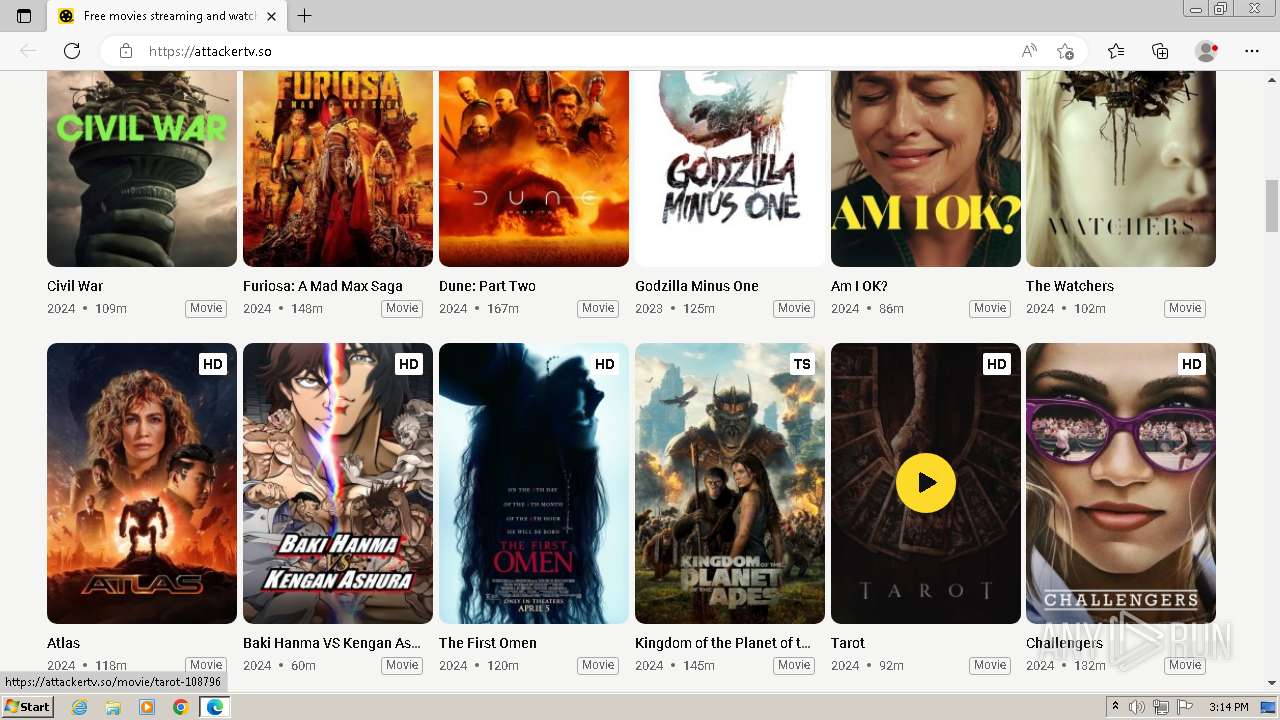Image resolution: width=1280 pixels, height=720 pixels.
Task: Open the tab actions menu icon
Action: [24, 16]
